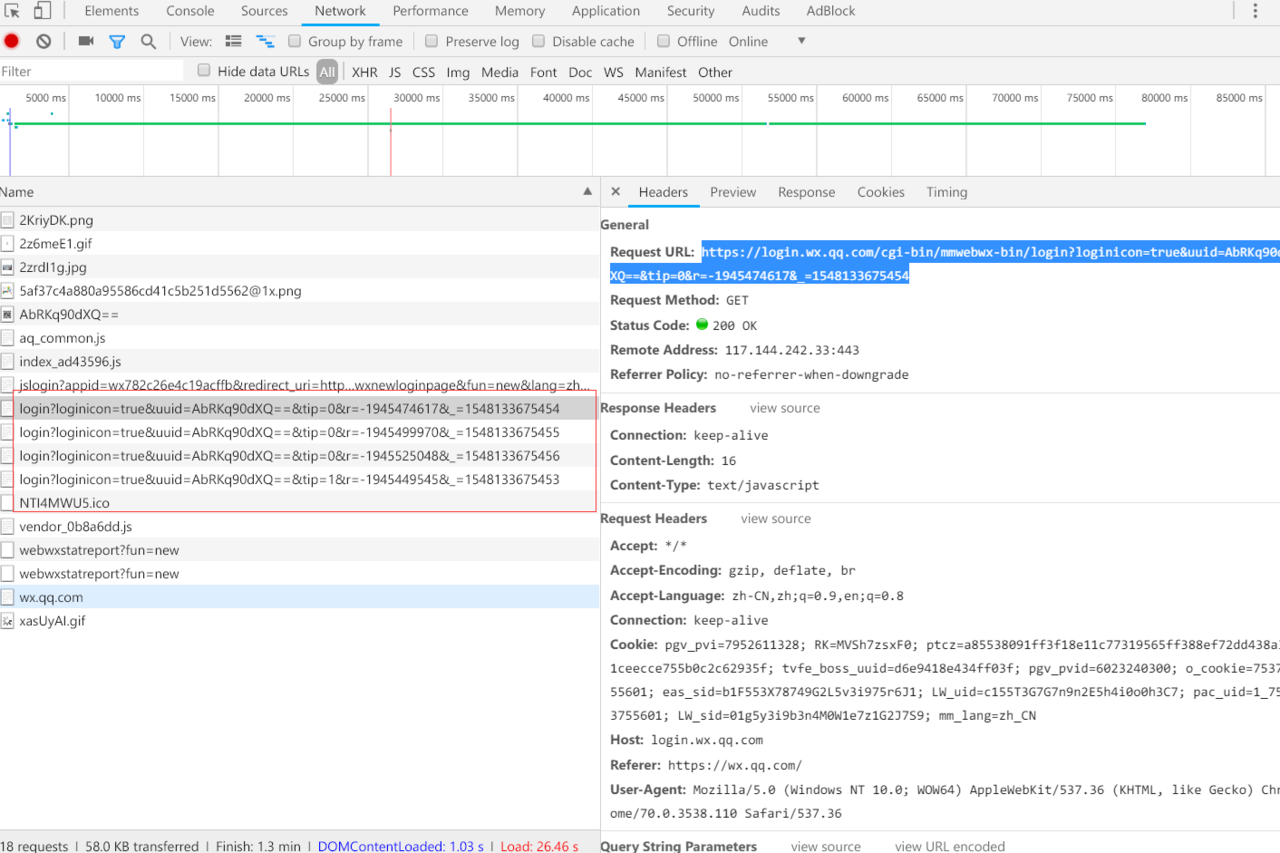Enable the Preserve log checkbox
The width and height of the screenshot is (1280, 853).
pyautogui.click(x=432, y=41)
